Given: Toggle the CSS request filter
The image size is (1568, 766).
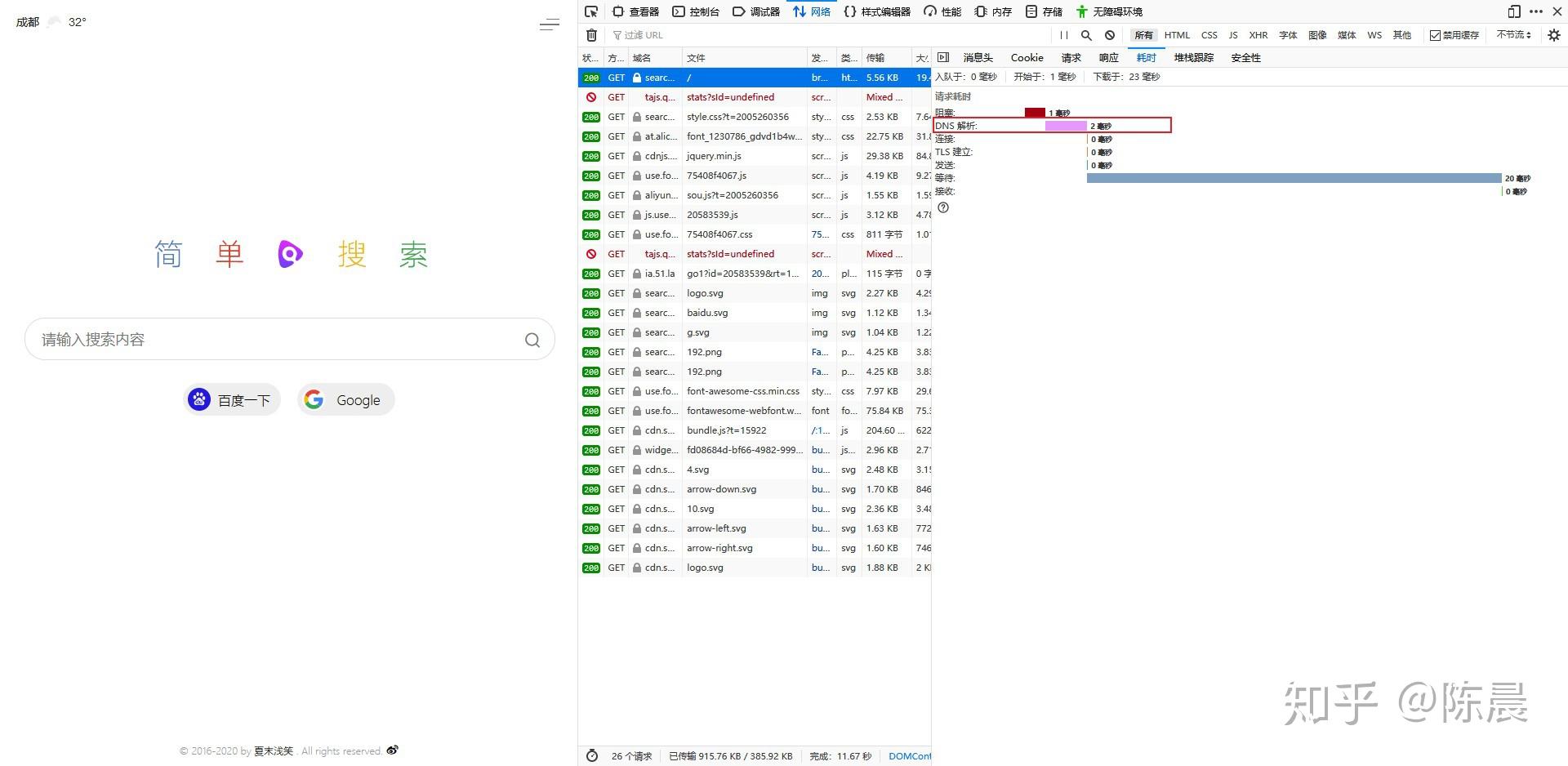Looking at the screenshot, I should tap(1209, 35).
